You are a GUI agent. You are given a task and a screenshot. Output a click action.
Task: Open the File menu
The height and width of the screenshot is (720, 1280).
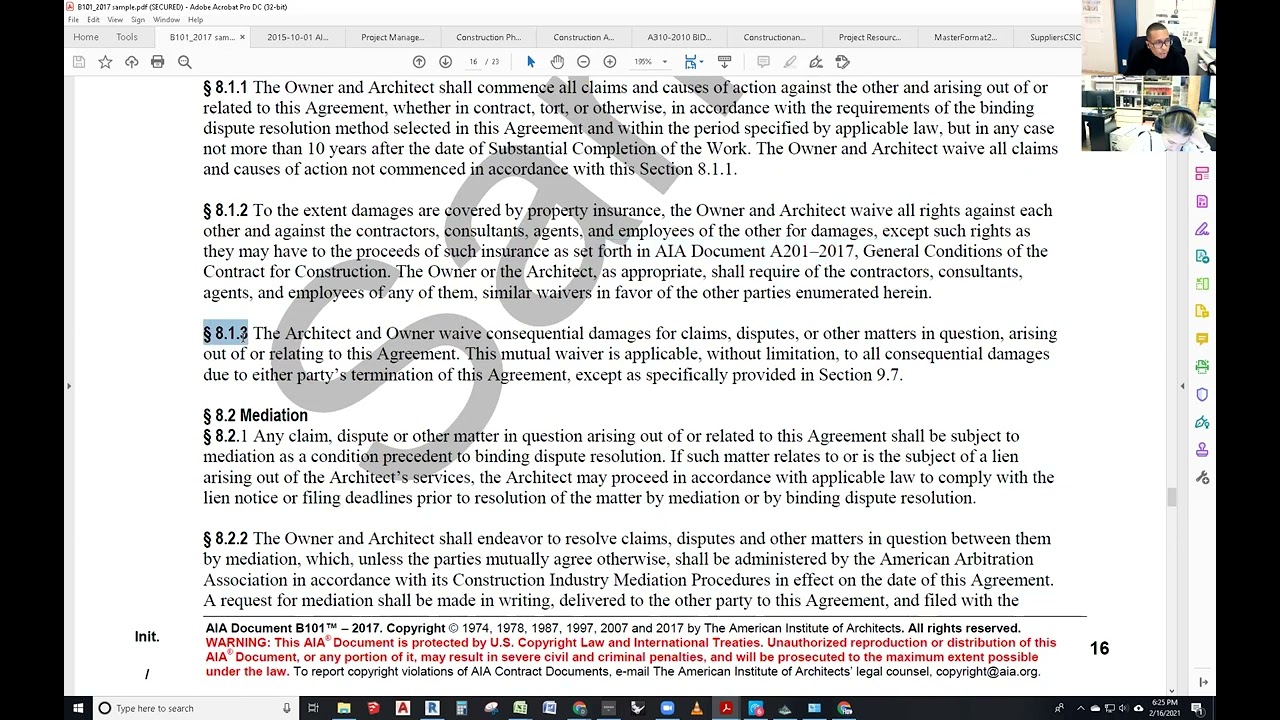click(x=73, y=20)
